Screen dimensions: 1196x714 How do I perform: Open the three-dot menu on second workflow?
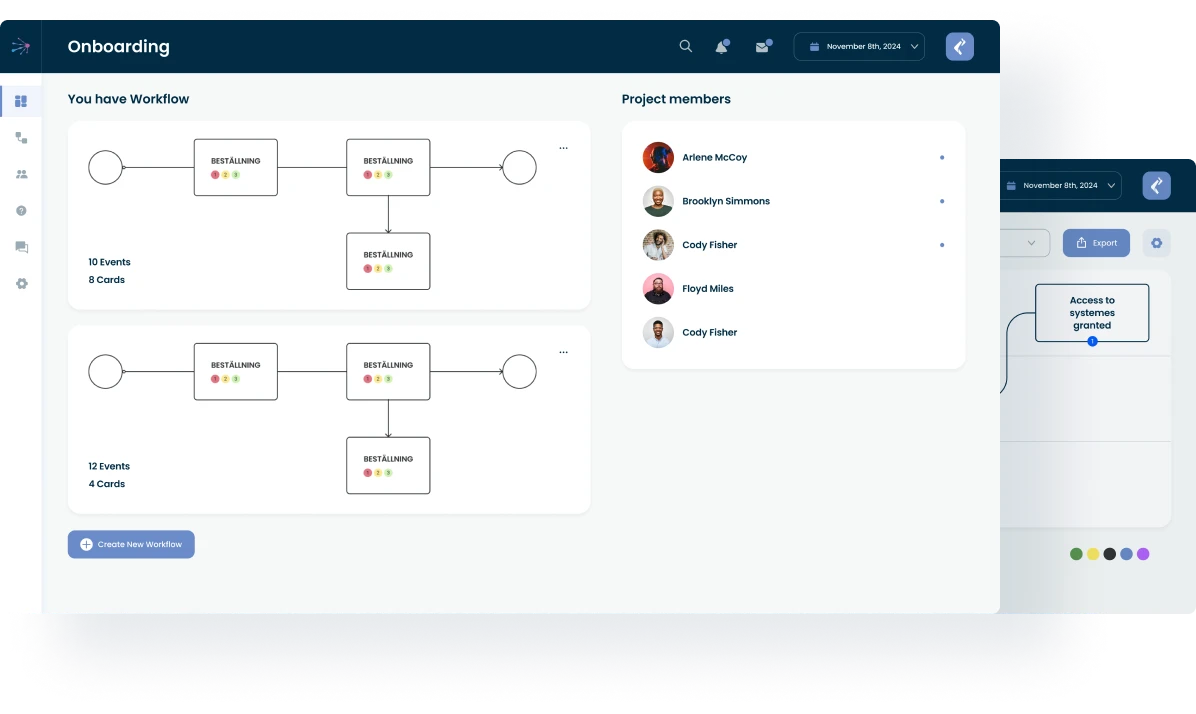[563, 352]
